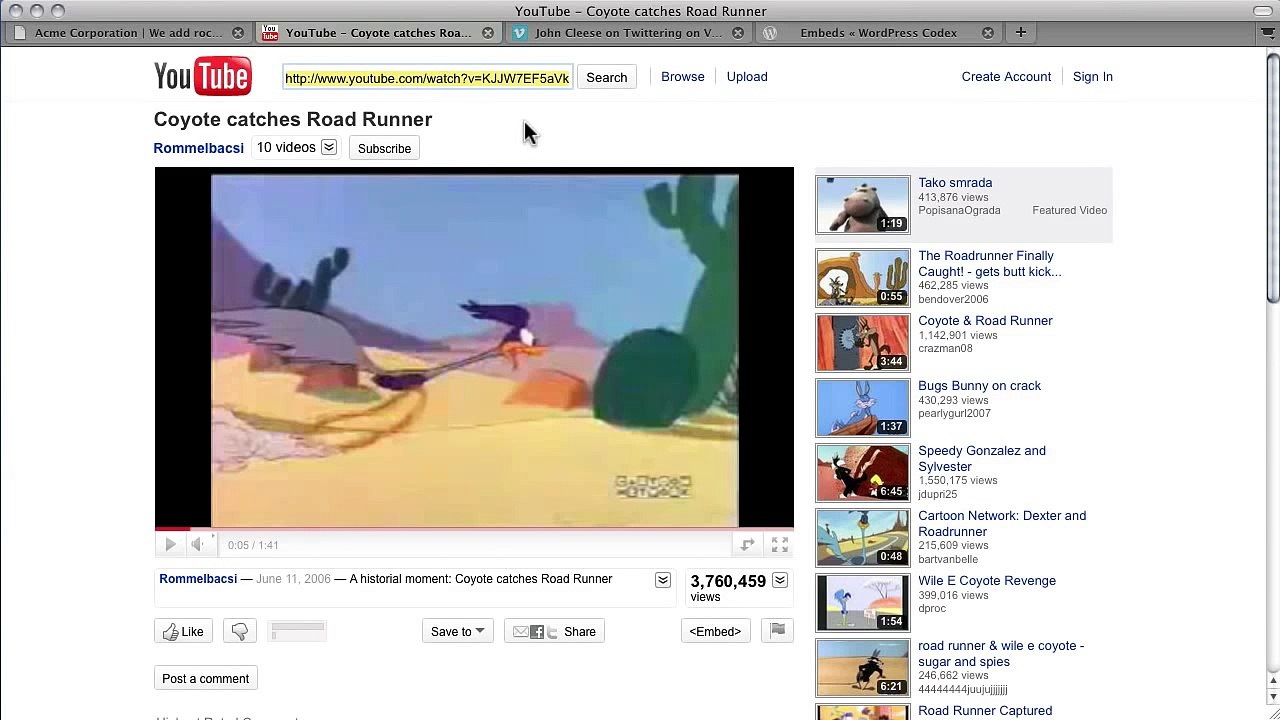Click Bugs Bunny on crack title link
This screenshot has width=1280, height=720.
click(979, 386)
